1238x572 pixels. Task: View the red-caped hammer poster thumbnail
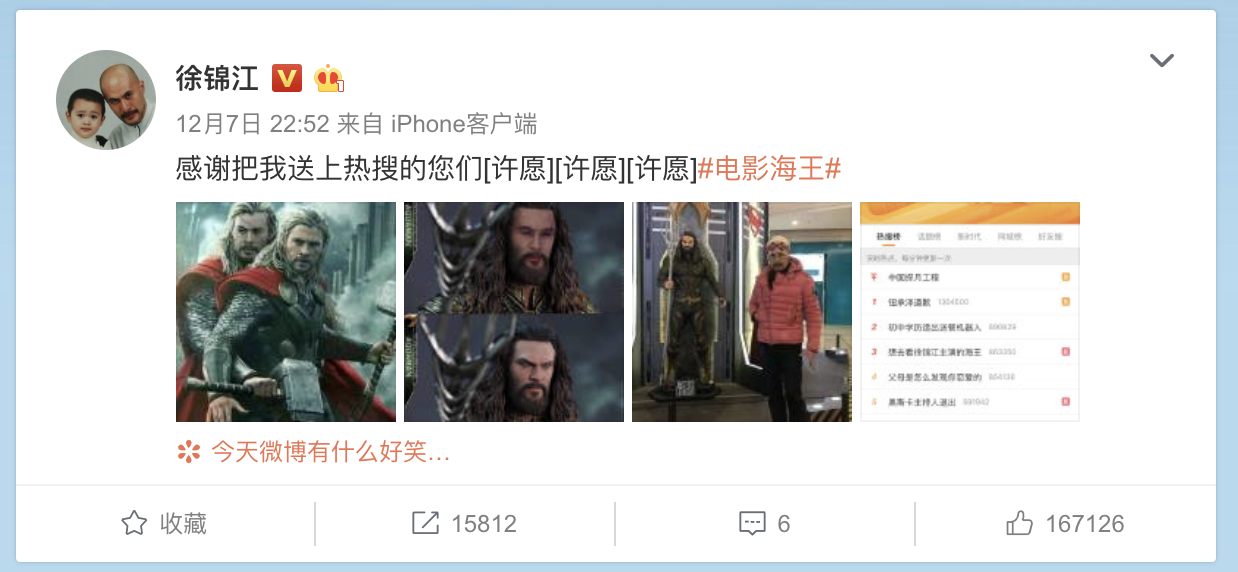click(286, 312)
